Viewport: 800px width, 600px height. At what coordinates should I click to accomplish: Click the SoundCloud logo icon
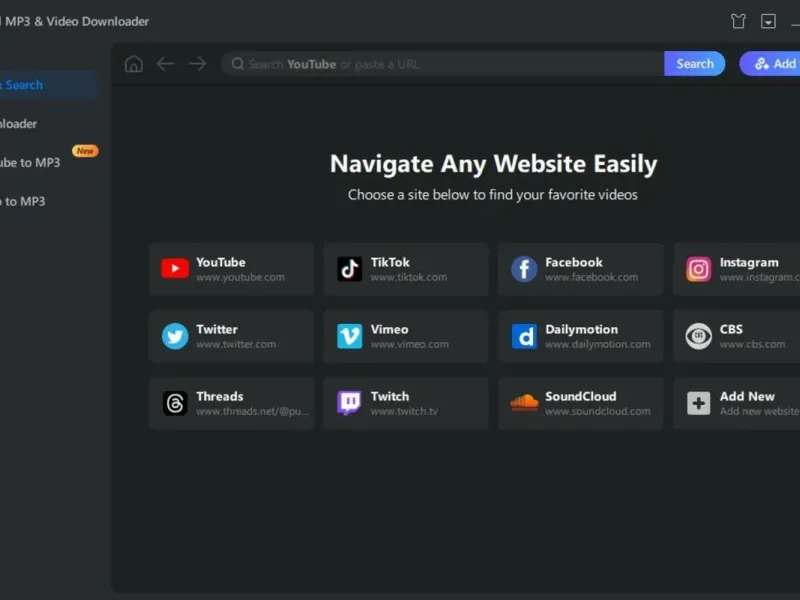click(x=524, y=403)
